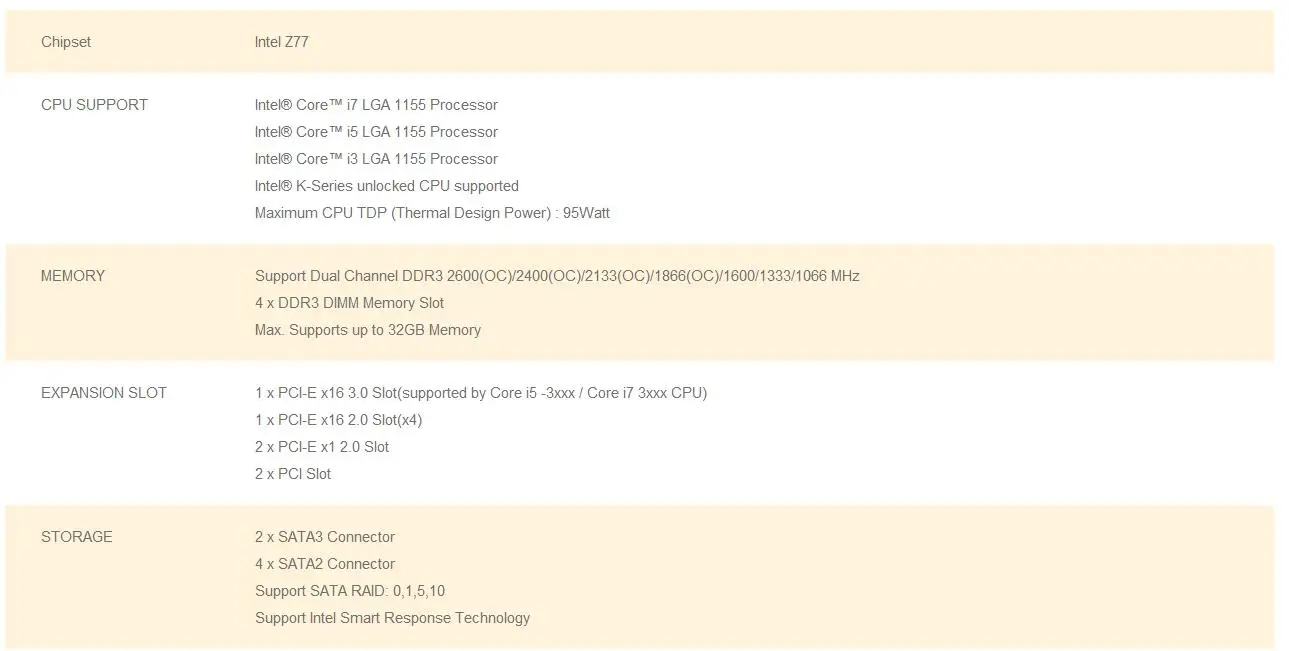
Task: Click the MEMORY section label
Action: tap(73, 276)
